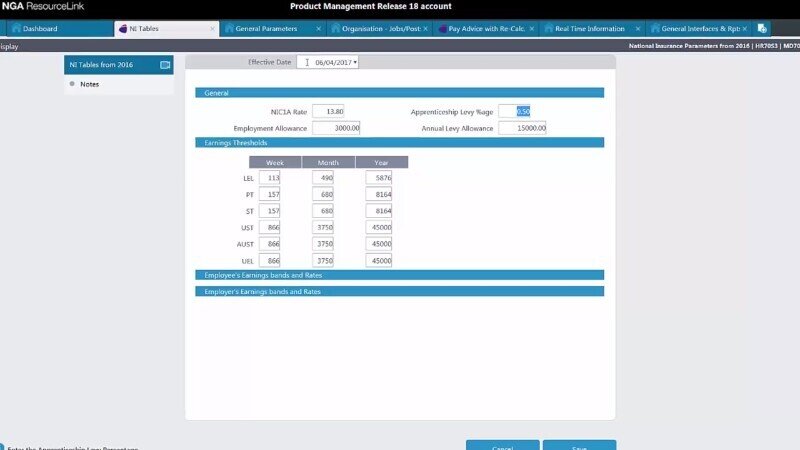Click the Annual Levy Allowance field
The image size is (800, 450).
[522, 128]
